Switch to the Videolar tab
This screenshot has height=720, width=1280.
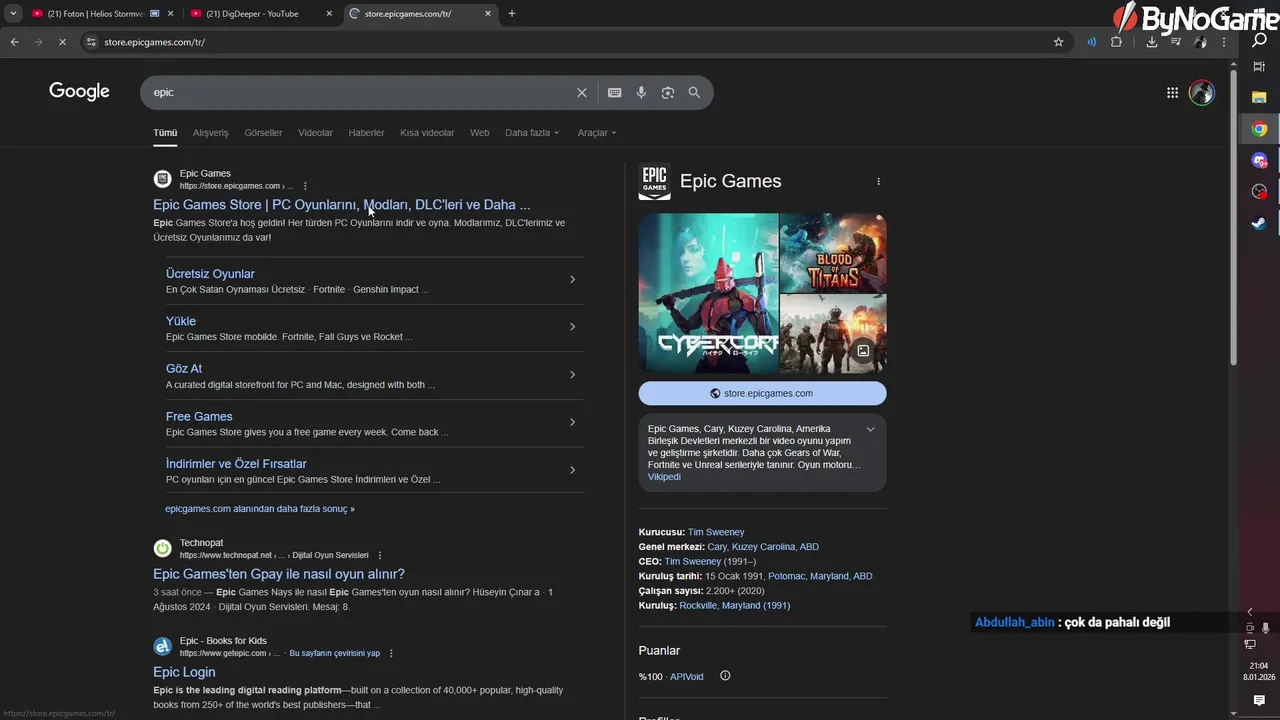click(315, 133)
